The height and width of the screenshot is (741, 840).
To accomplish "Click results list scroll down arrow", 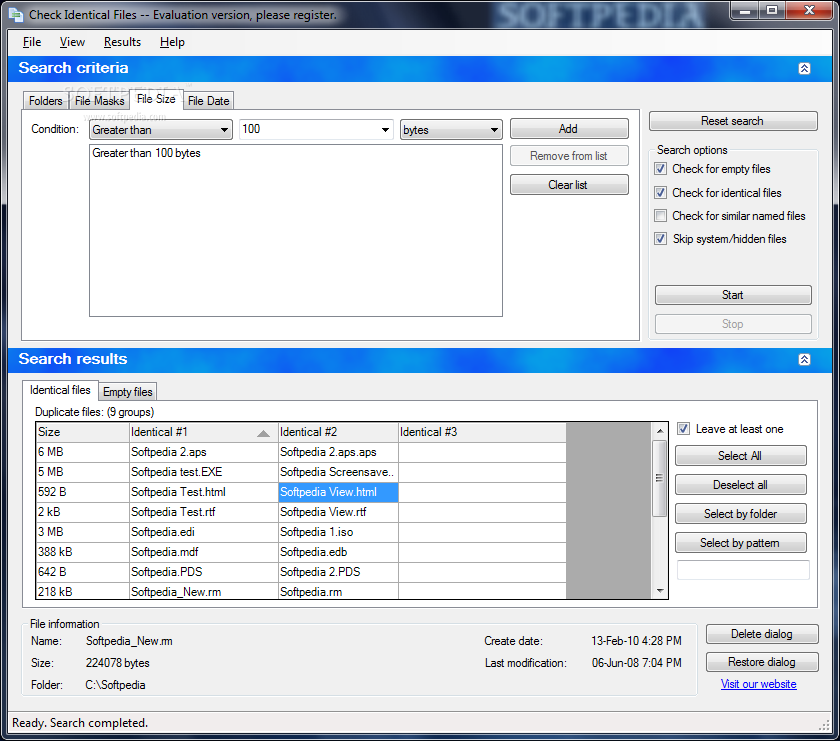I will click(659, 590).
